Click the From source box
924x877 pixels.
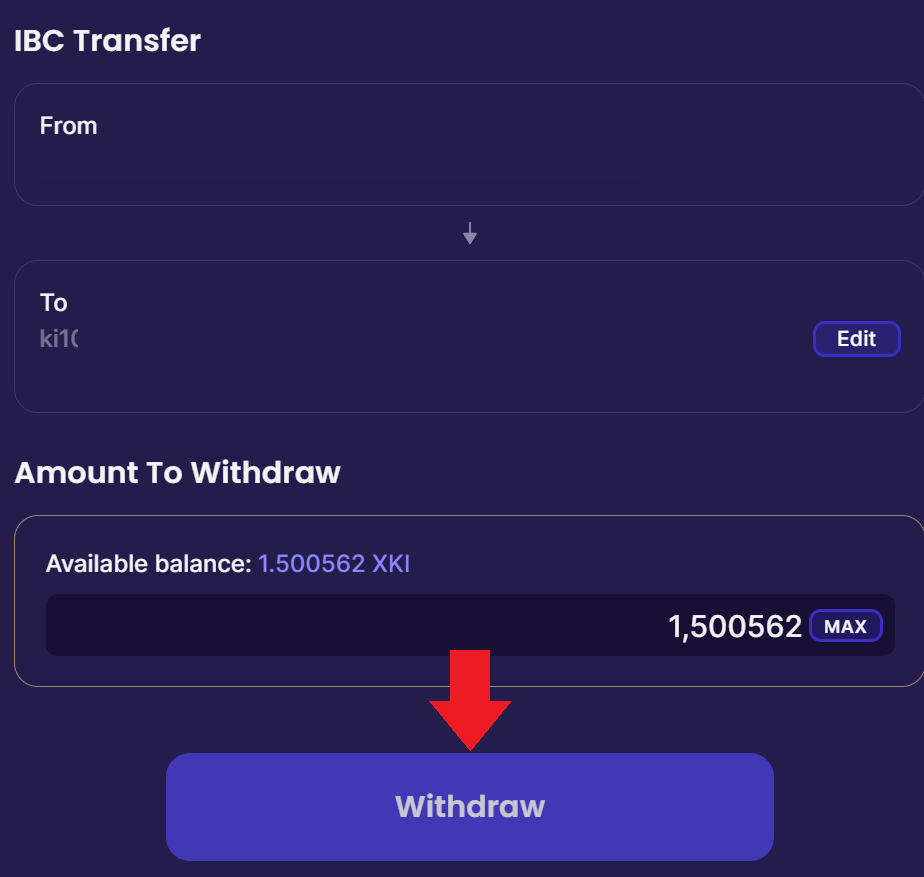[x=468, y=145]
